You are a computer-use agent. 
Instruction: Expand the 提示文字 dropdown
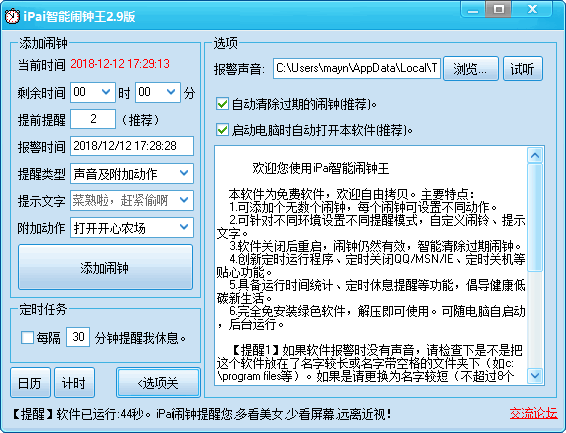coord(184,200)
